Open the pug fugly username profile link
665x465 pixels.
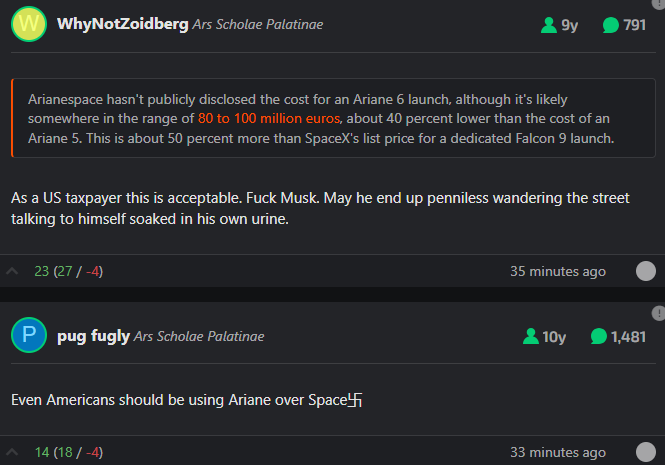pyautogui.click(x=93, y=336)
